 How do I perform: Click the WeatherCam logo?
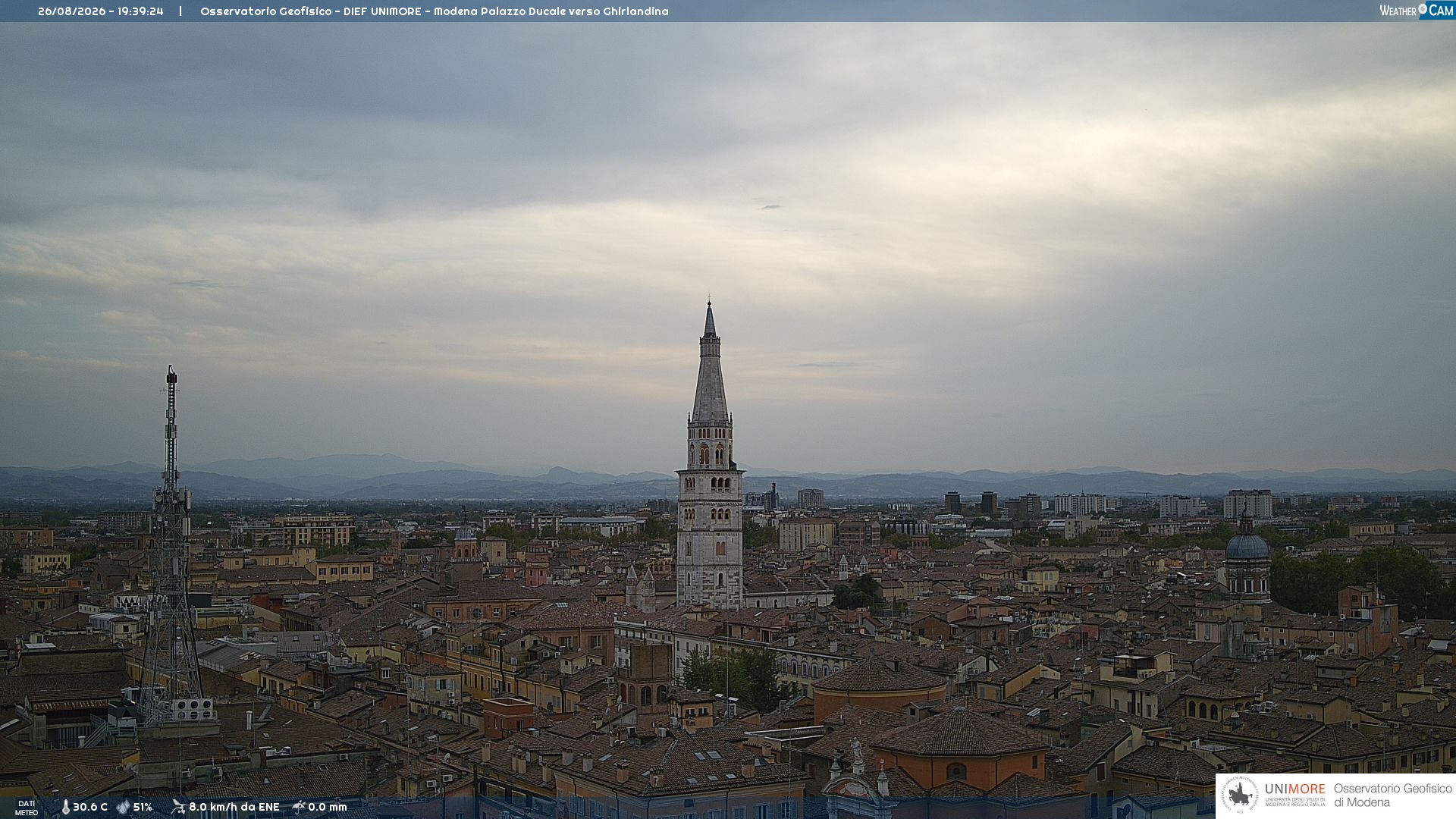pos(1417,11)
